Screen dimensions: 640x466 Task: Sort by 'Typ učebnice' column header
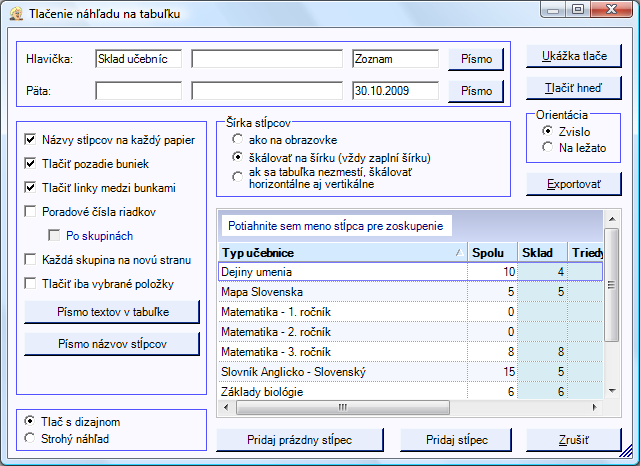click(x=343, y=253)
